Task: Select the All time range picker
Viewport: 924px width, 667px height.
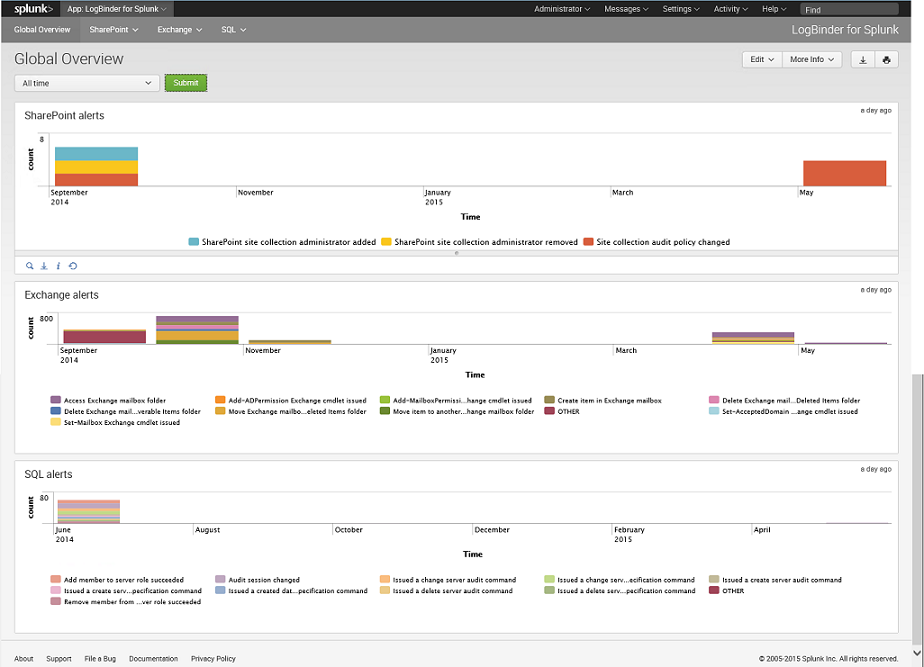Action: (87, 83)
